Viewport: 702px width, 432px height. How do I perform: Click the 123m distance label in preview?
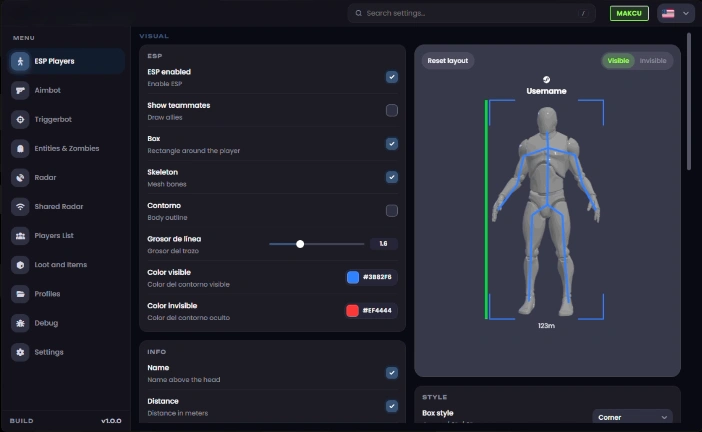click(546, 326)
